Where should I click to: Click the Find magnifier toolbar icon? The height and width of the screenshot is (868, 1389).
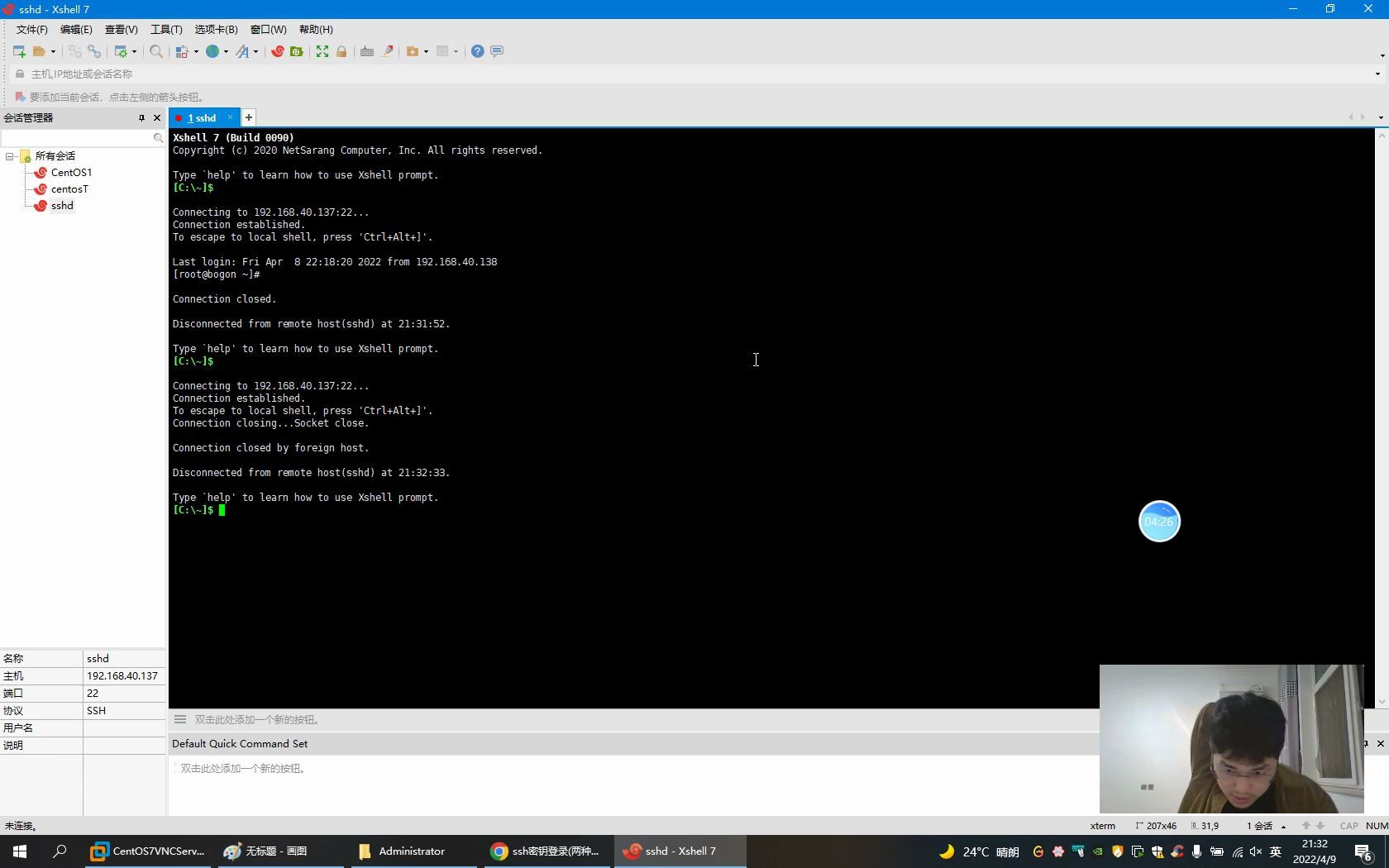pos(156,51)
